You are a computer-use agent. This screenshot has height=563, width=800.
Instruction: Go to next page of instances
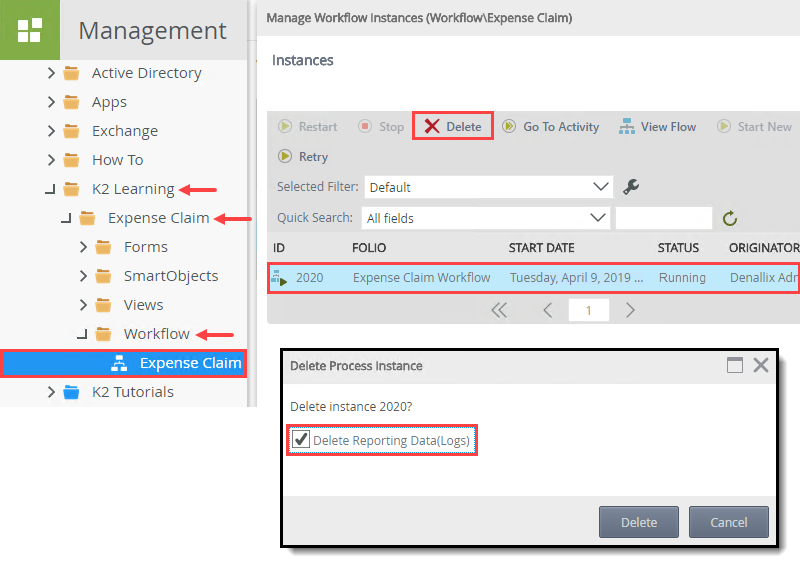click(x=630, y=310)
